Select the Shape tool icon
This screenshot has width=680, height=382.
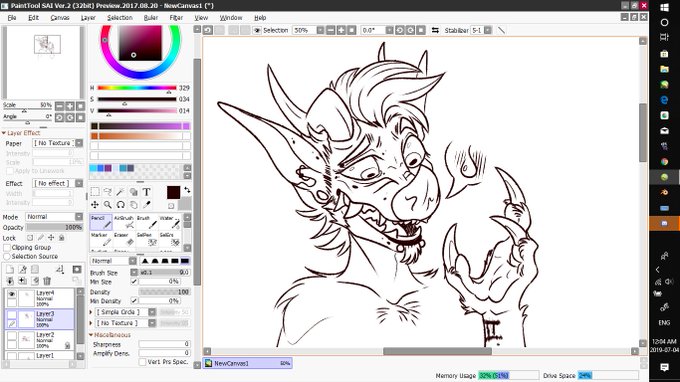(134, 192)
